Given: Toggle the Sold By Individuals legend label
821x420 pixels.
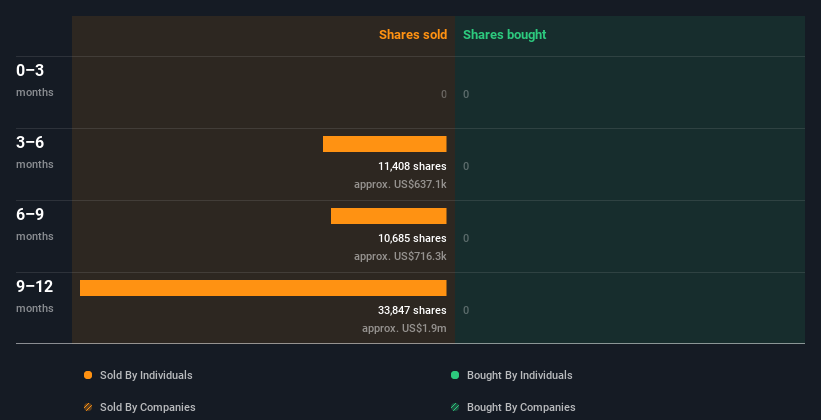Looking at the screenshot, I should [146, 375].
